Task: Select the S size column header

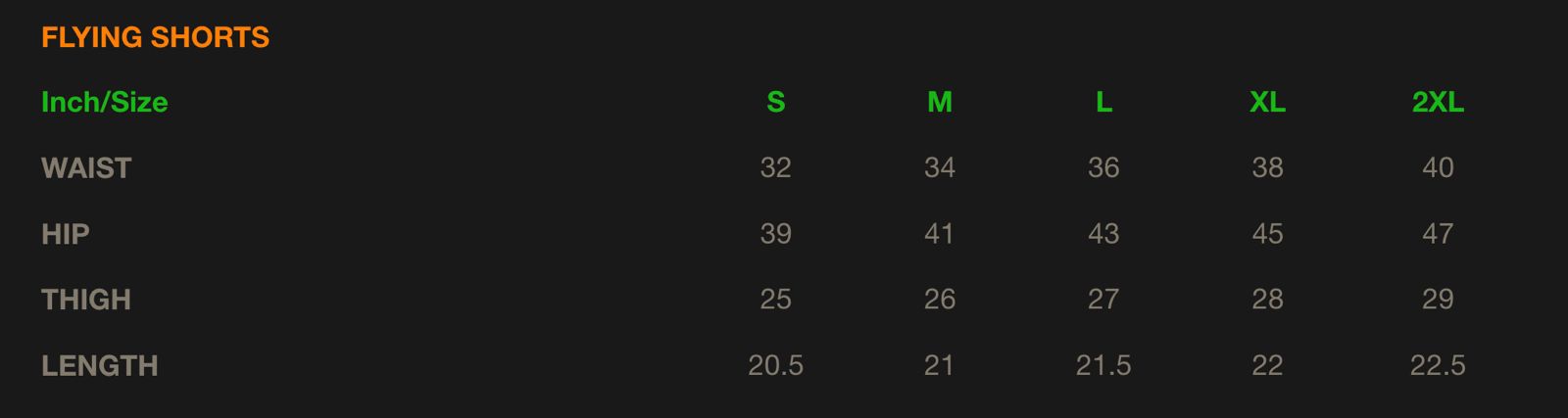Action: coord(775,102)
